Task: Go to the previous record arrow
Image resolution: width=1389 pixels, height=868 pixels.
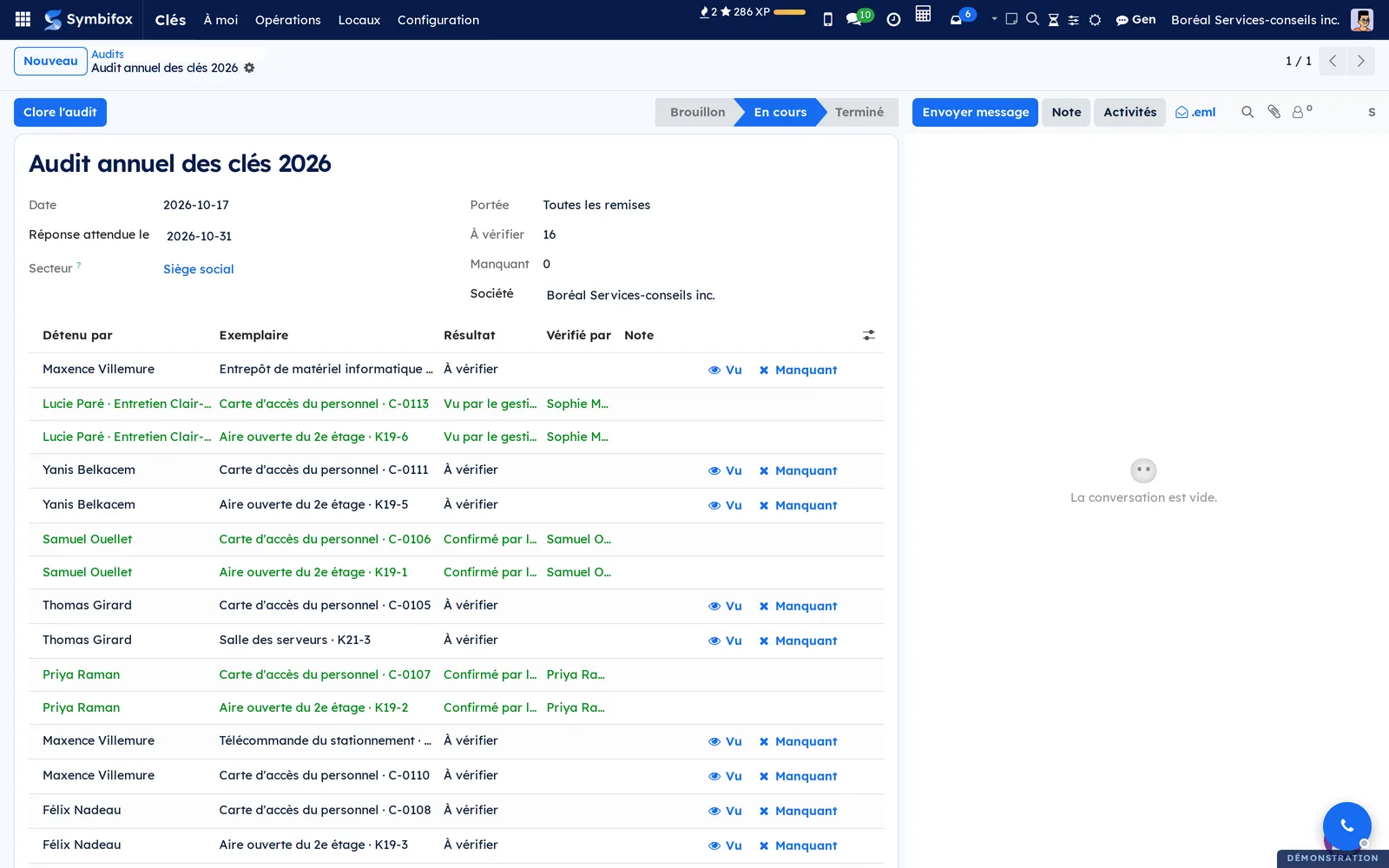Action: click(x=1333, y=61)
